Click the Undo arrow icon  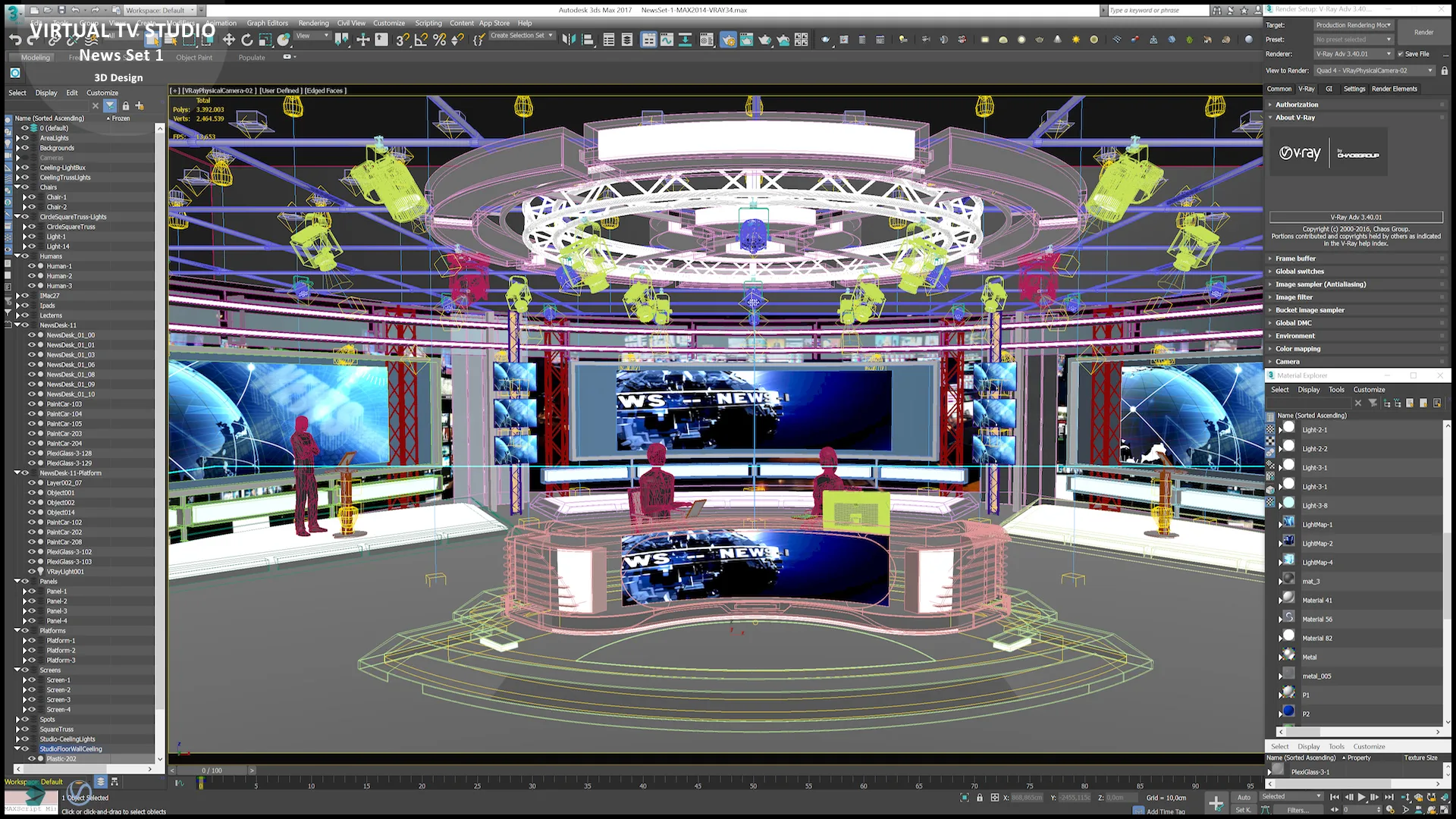[x=14, y=40]
